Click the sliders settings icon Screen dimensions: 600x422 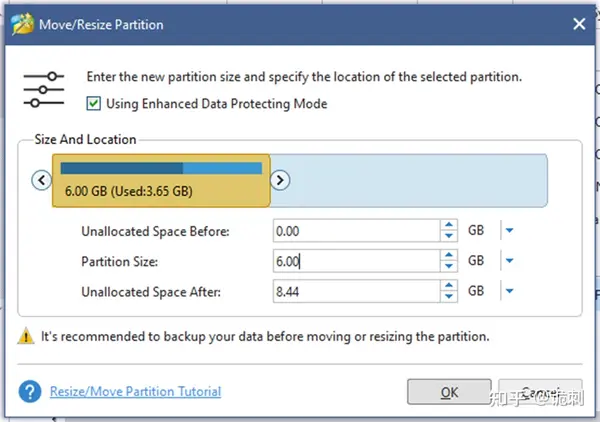(x=44, y=90)
